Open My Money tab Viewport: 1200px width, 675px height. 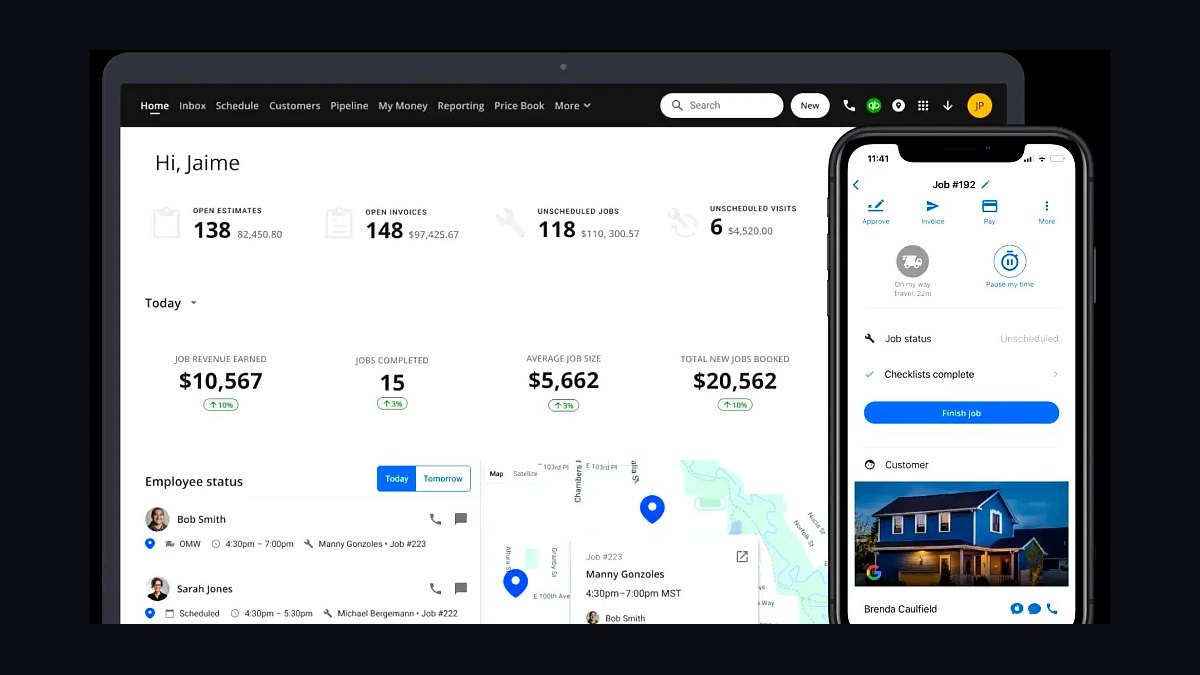[403, 105]
